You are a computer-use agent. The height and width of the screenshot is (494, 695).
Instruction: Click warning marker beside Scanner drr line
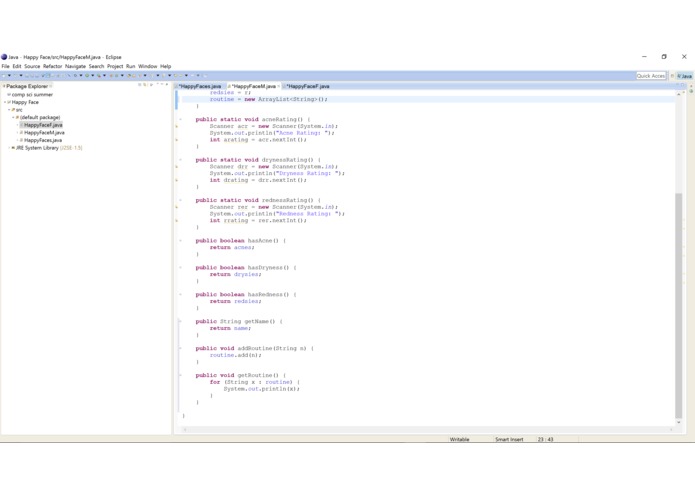177,167
